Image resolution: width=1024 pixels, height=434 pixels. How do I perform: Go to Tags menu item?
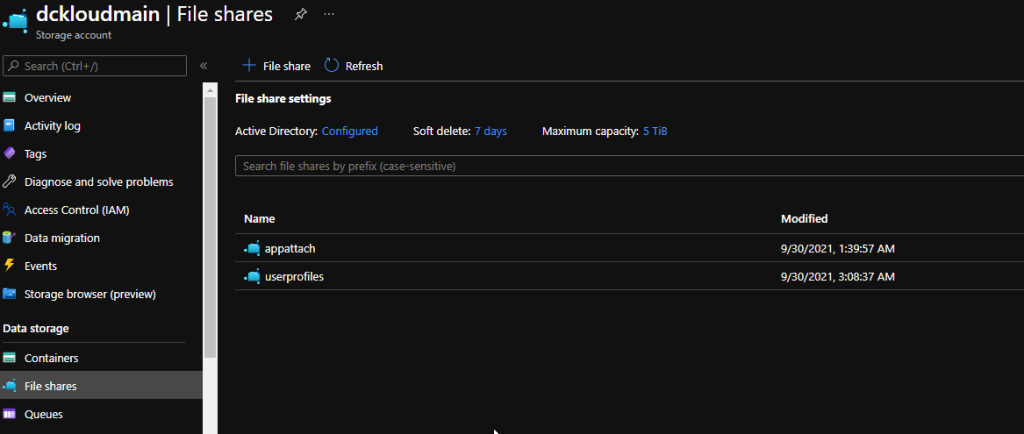pos(35,154)
